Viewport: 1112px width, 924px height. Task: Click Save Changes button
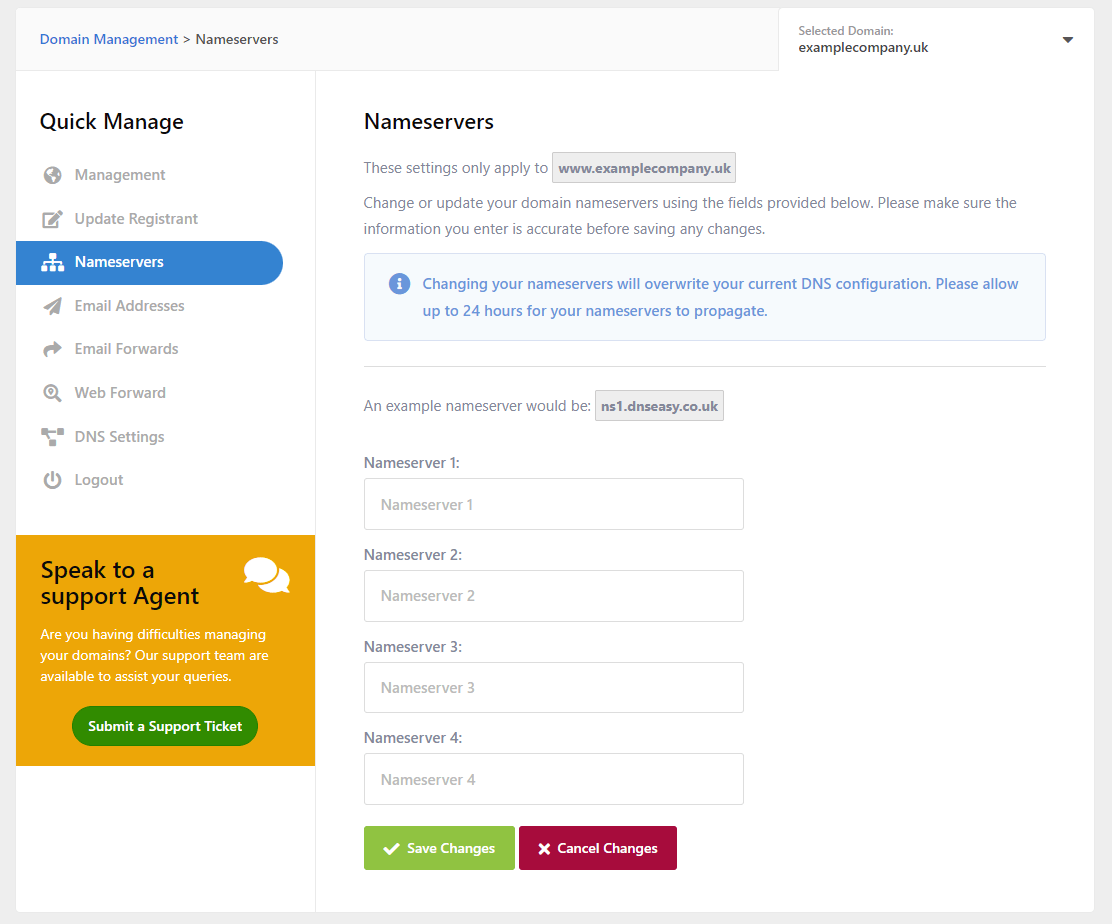click(x=439, y=848)
